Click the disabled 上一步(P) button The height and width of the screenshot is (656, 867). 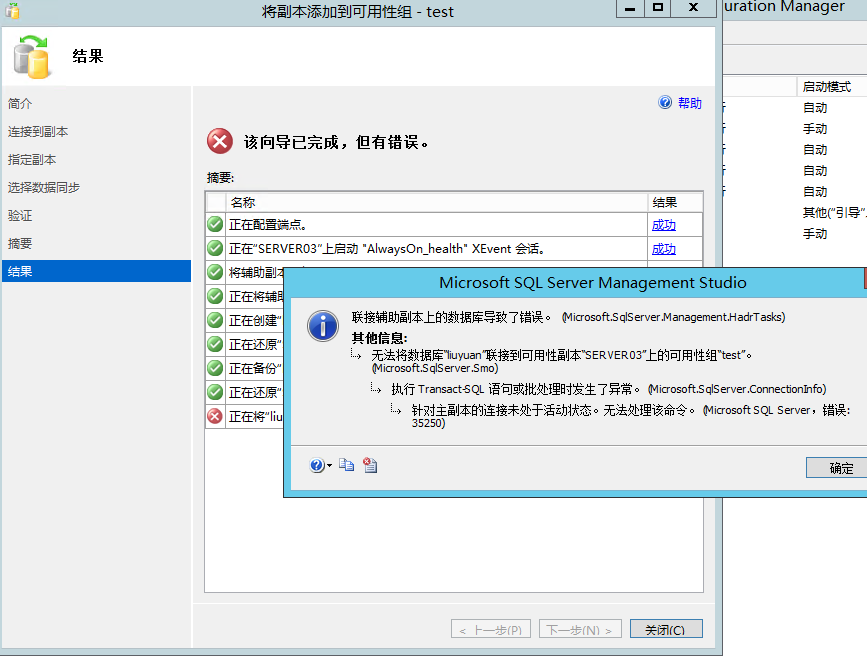491,629
